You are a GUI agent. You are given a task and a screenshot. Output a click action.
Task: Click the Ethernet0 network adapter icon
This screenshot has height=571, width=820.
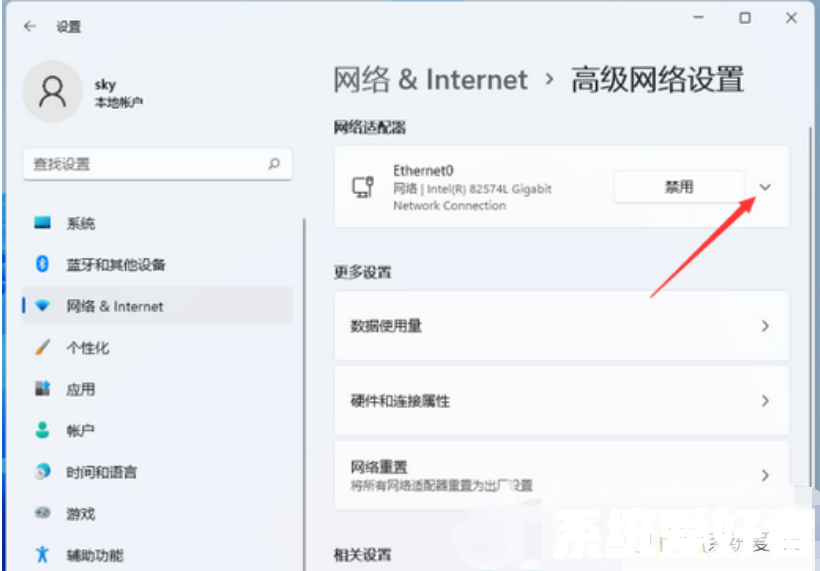tap(363, 187)
